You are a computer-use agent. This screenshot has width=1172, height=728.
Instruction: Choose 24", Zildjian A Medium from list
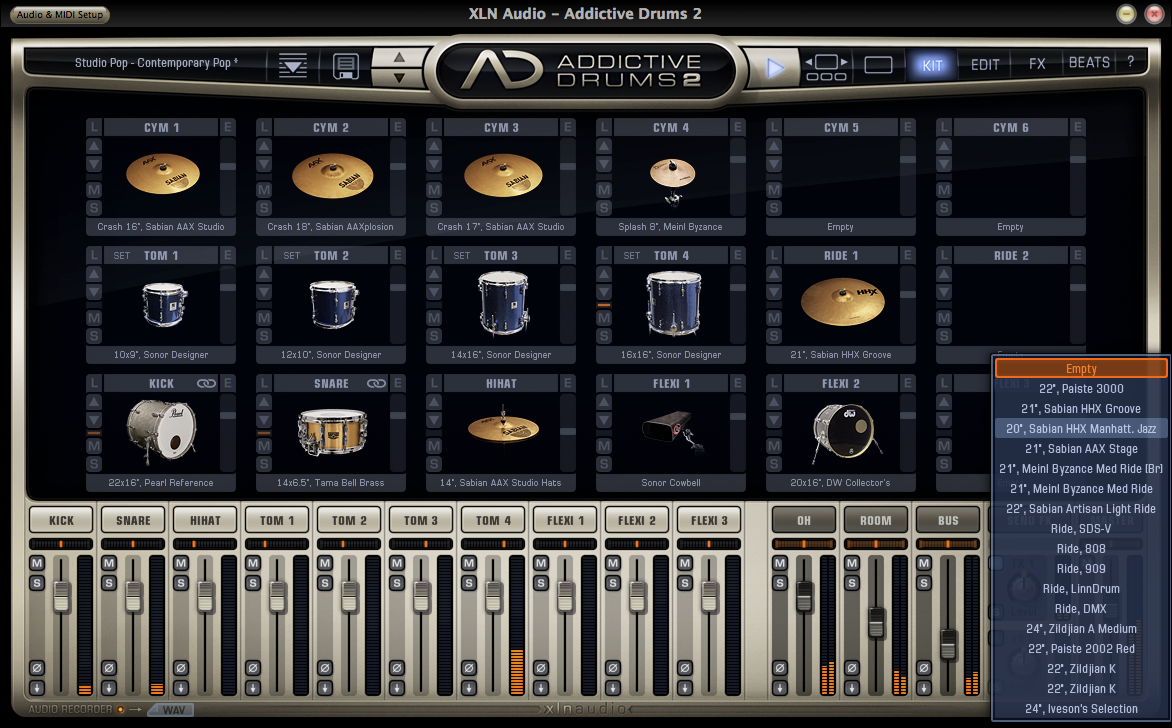pos(1081,629)
